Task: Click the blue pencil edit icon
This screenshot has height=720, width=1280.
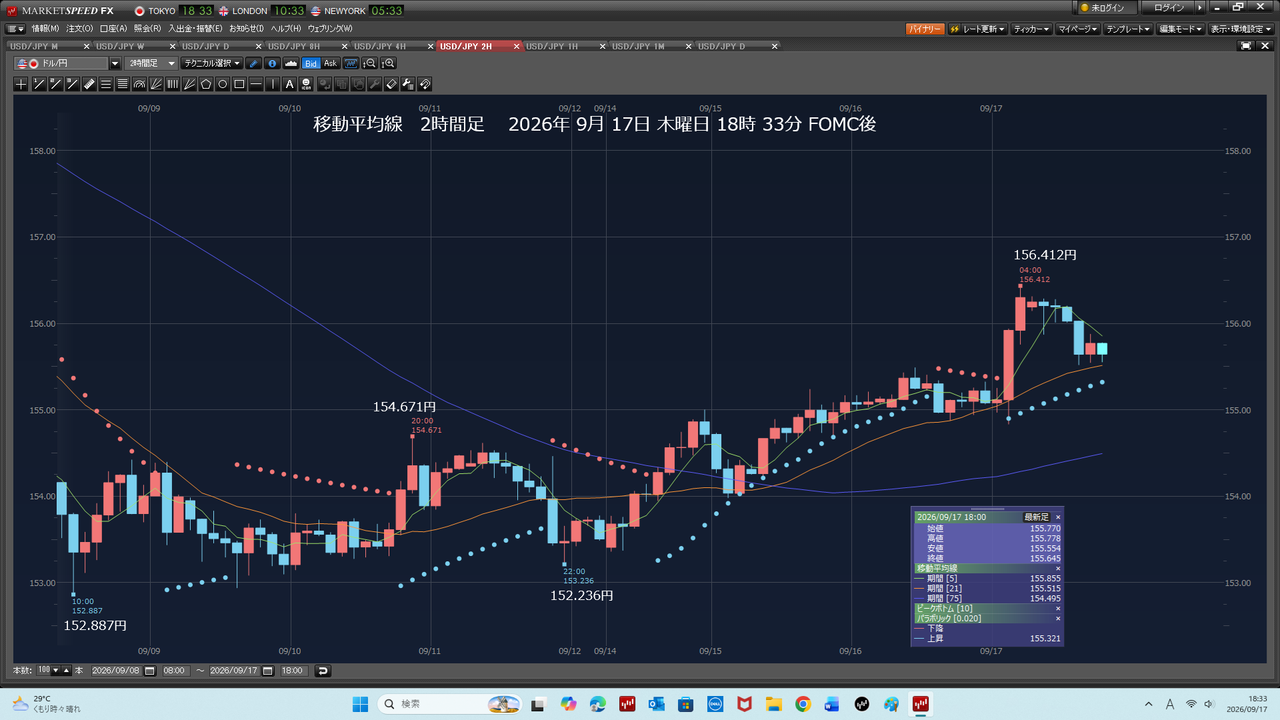Action: coord(253,63)
